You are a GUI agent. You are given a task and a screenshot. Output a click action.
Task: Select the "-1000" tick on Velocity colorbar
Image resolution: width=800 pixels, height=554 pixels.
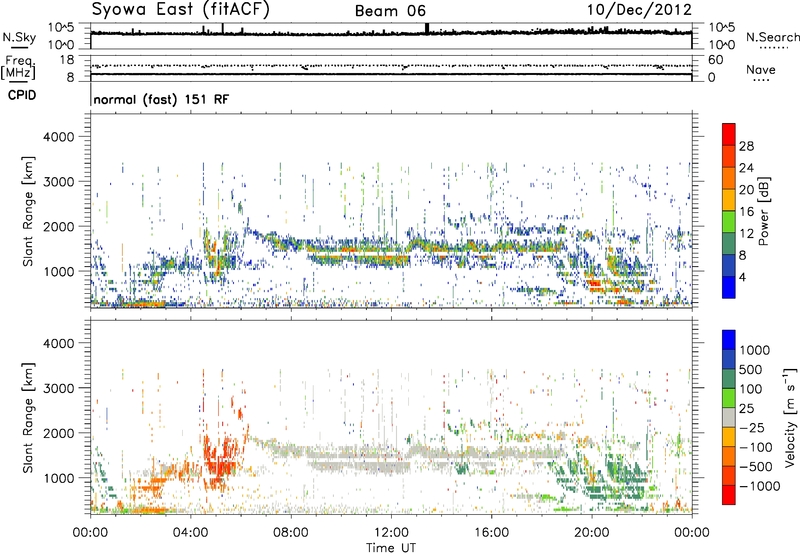pos(759,486)
